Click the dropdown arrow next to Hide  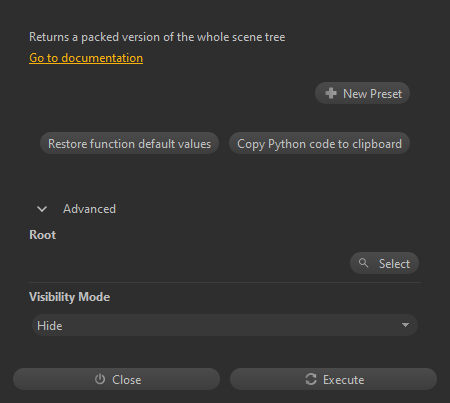pos(405,325)
